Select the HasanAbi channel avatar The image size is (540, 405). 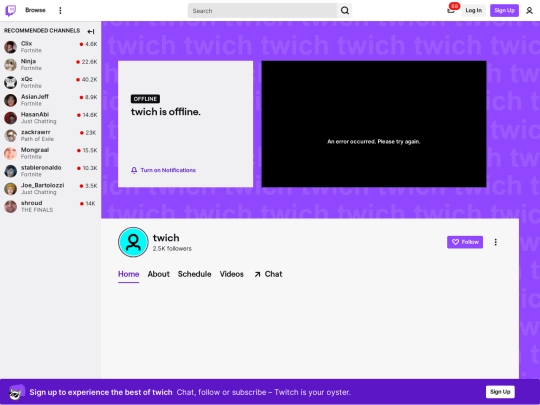(x=10, y=118)
